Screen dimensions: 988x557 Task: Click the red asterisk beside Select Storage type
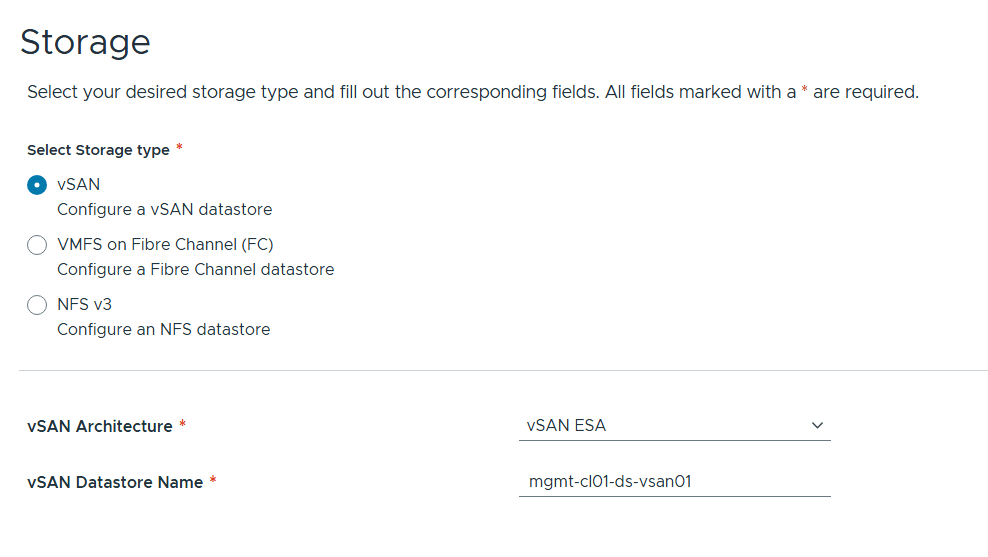(x=179, y=148)
